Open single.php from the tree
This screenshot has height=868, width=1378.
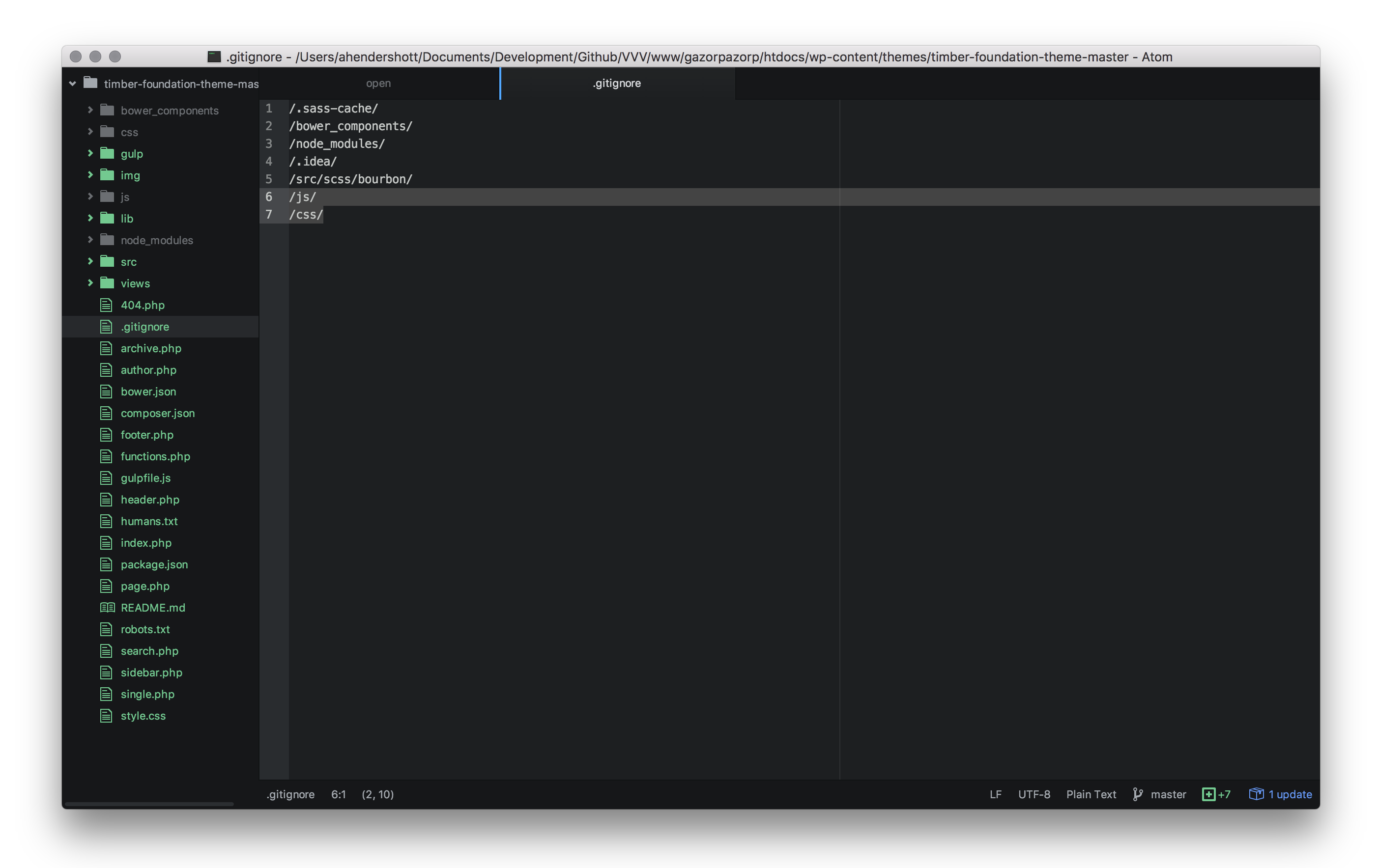(x=147, y=694)
